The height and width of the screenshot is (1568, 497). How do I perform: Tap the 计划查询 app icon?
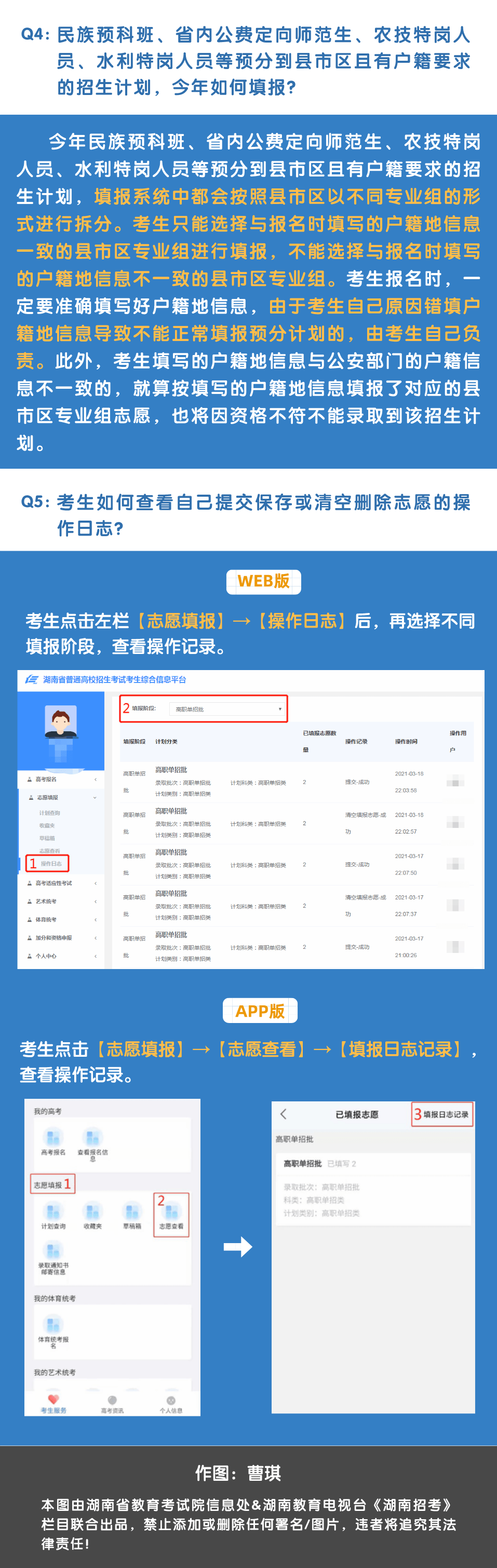pyautogui.click(x=53, y=1216)
